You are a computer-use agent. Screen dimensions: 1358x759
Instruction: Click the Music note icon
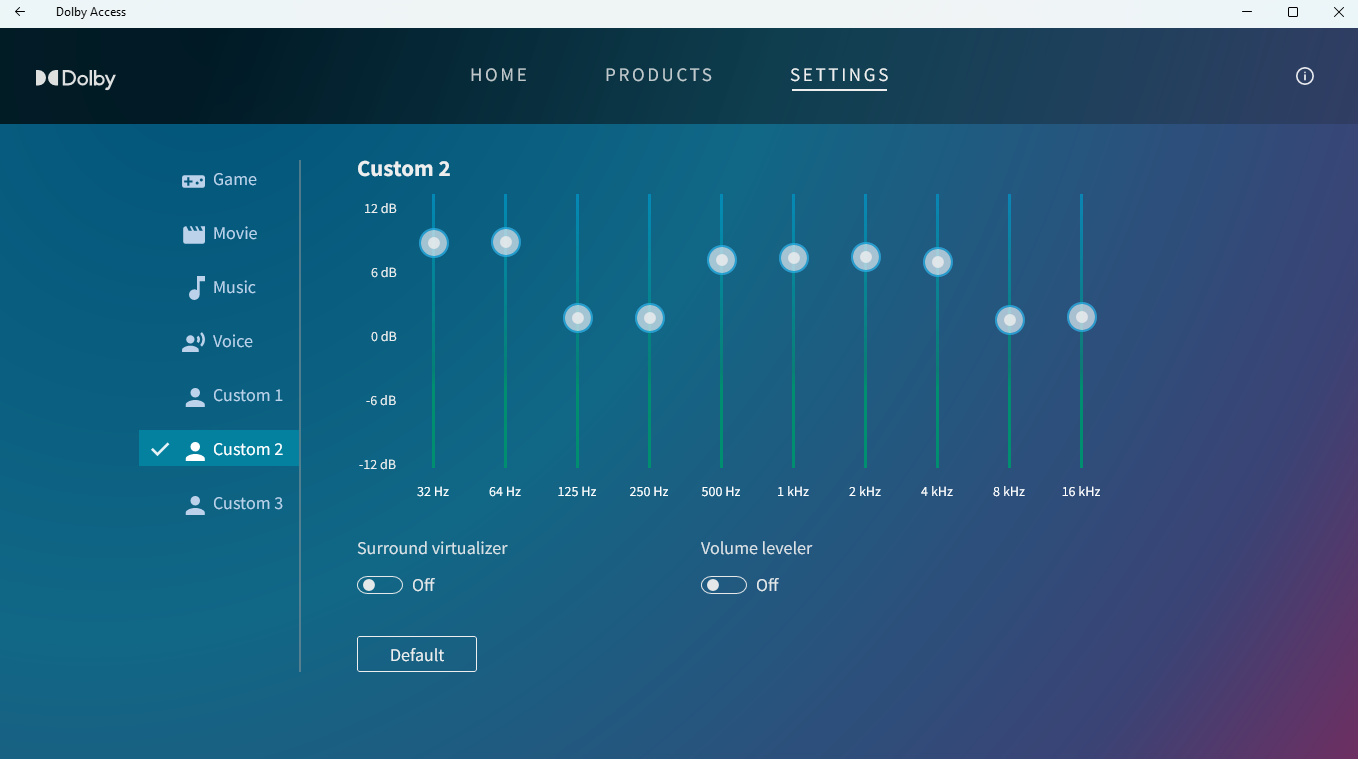(x=196, y=288)
